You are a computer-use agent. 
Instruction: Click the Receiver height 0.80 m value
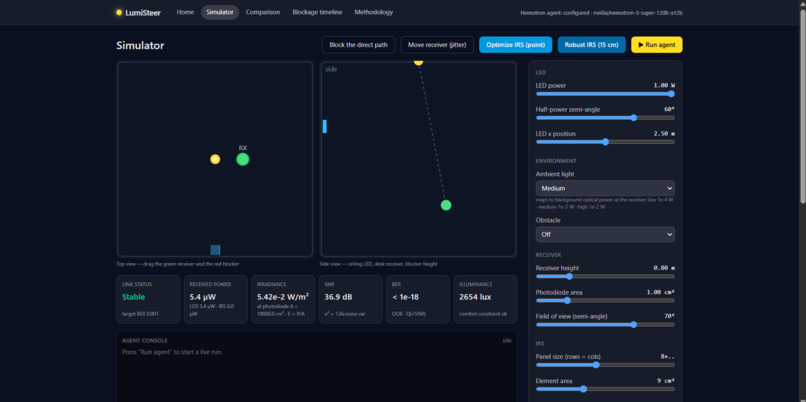[664, 268]
